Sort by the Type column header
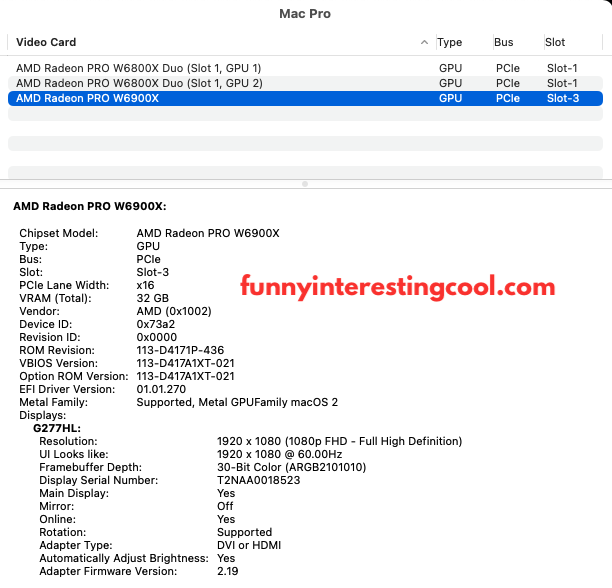The width and height of the screenshot is (612, 588). (x=449, y=42)
